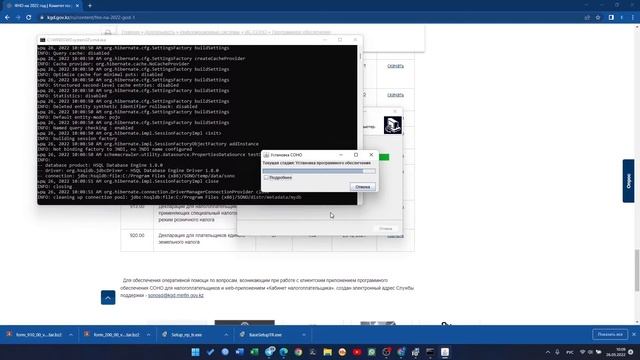Open the WhatsApp icon in taskbar
The width and height of the screenshot is (640, 360).
(x=371, y=352)
